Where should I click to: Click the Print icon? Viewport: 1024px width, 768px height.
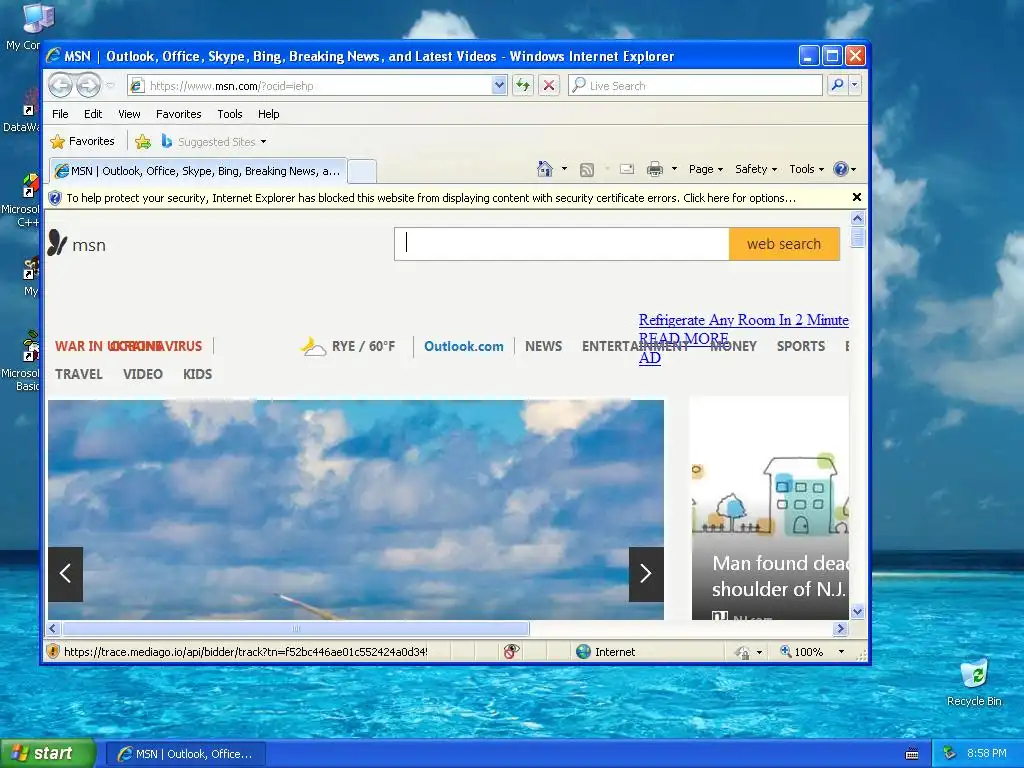[x=654, y=170]
